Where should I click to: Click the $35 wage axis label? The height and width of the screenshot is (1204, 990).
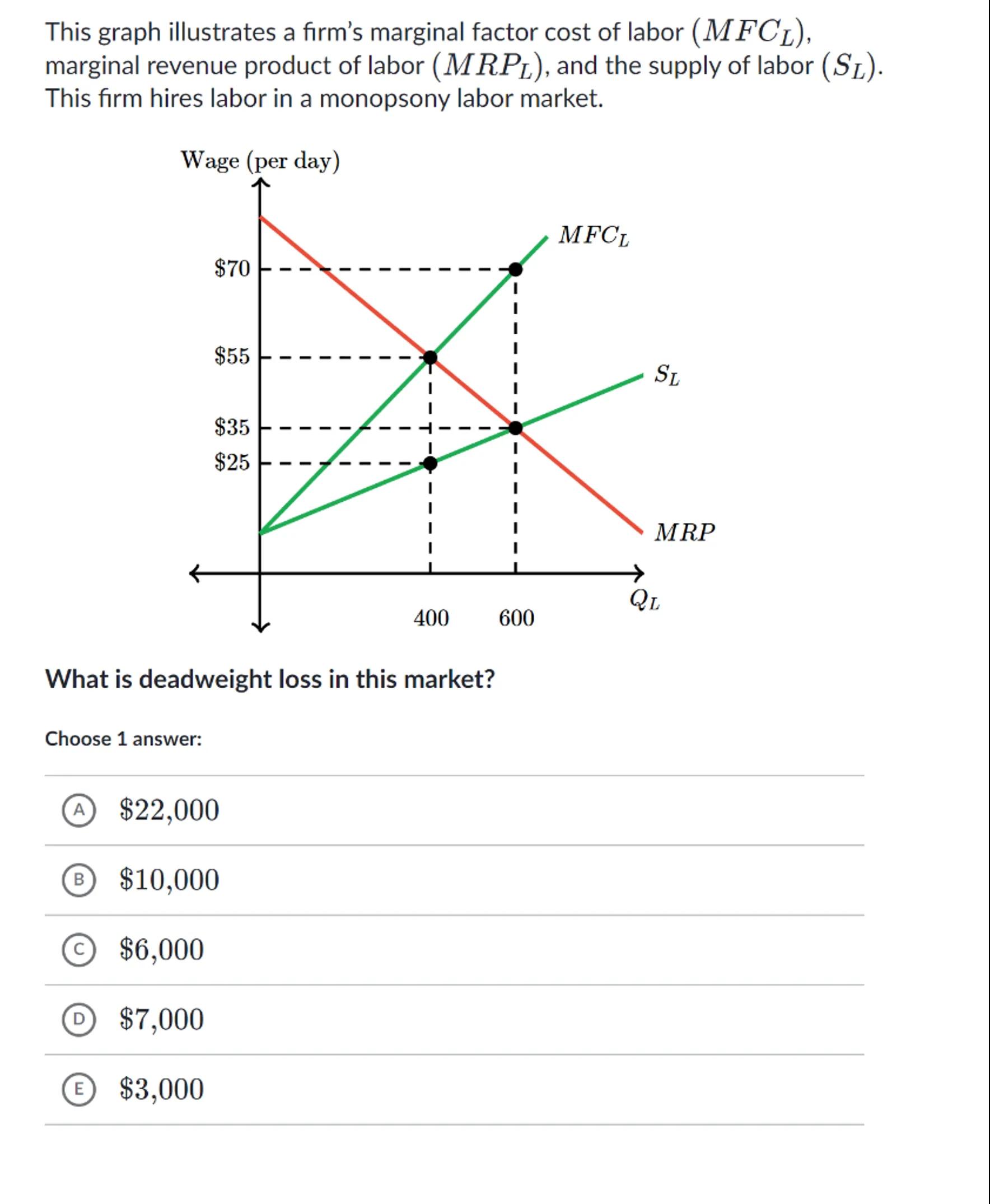coord(232,427)
